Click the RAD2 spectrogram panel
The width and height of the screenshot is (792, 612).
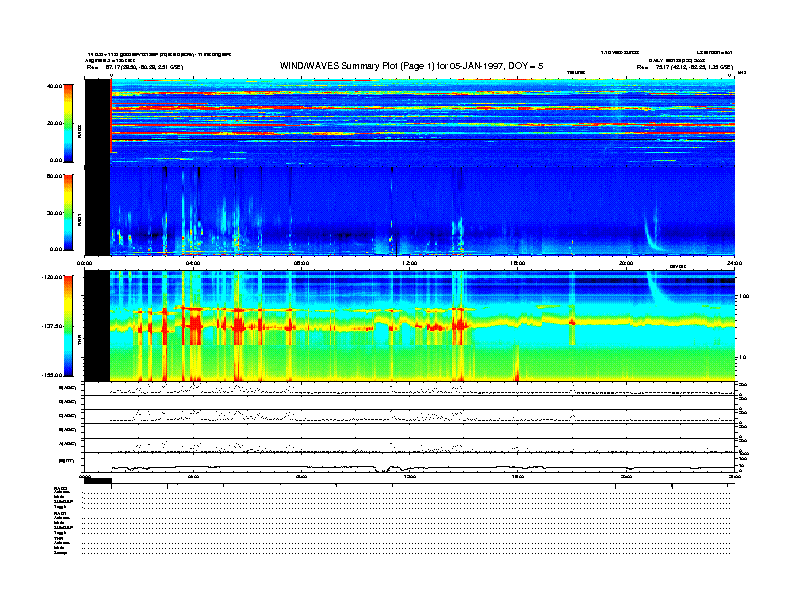pos(410,122)
